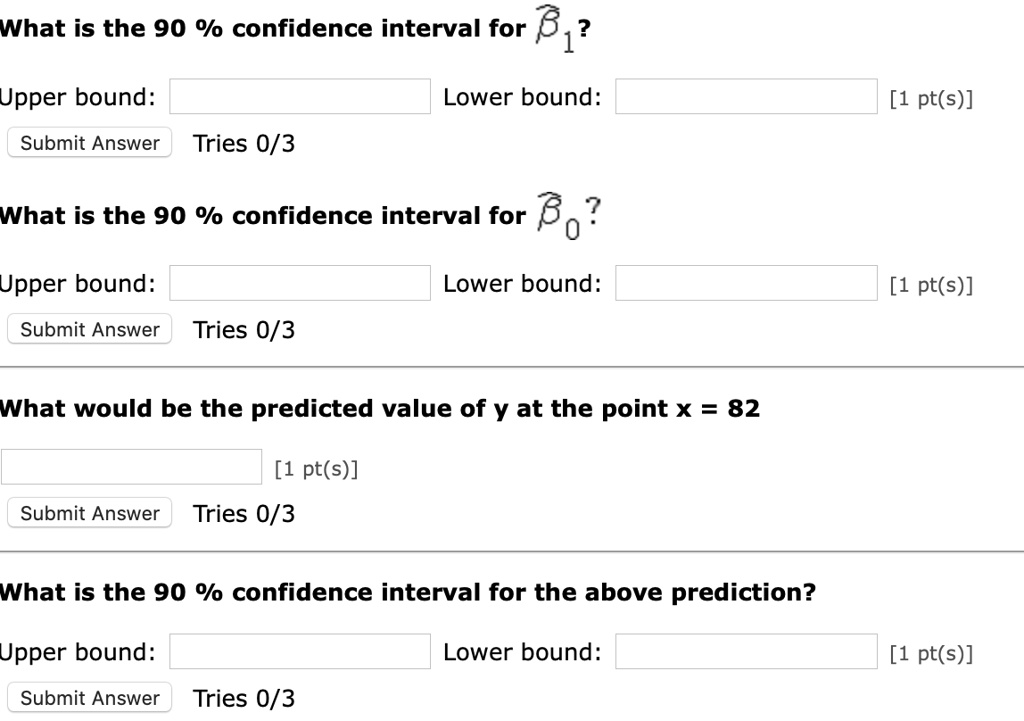Viewport: 1024px width, 721px height.
Task: Focus the Upper bound field for β0 interval
Action: (300, 283)
